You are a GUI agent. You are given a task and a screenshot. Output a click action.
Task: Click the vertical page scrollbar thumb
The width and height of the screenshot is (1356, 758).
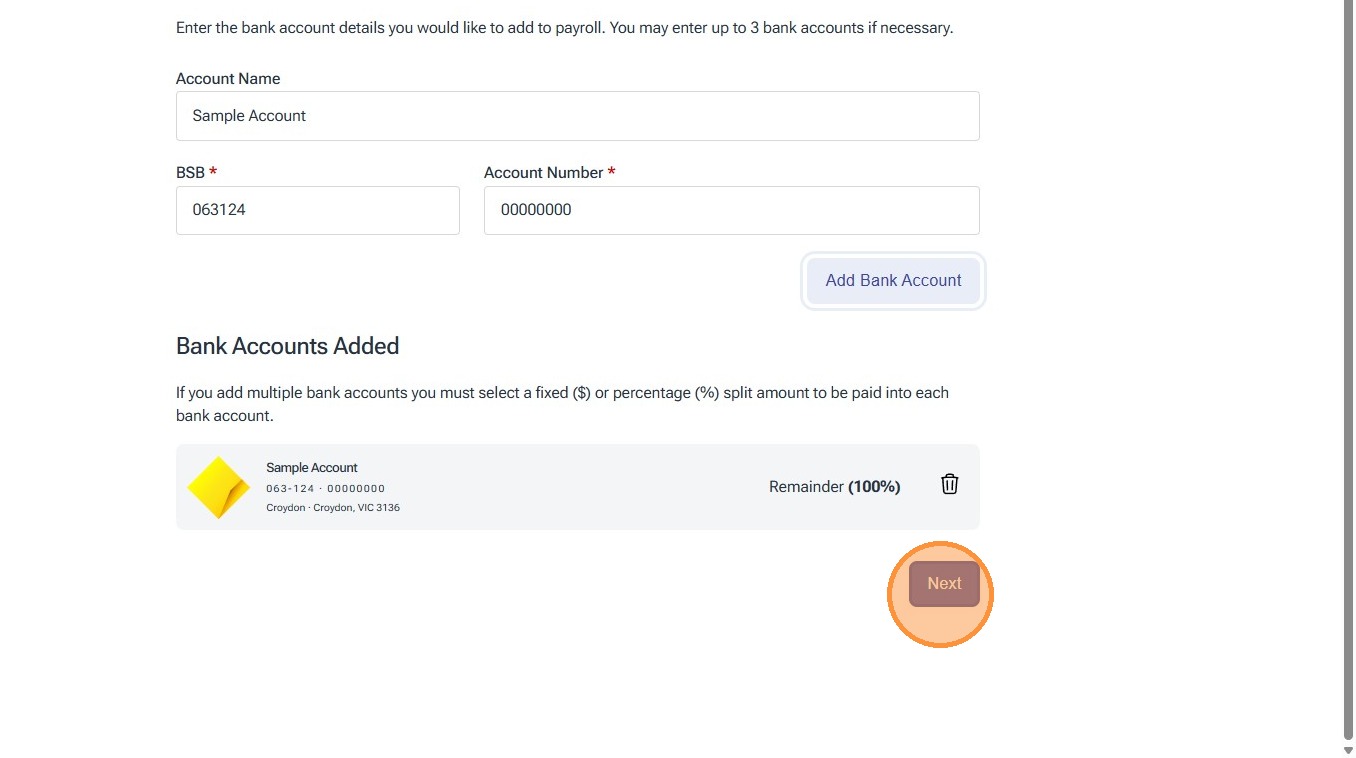(x=1348, y=360)
